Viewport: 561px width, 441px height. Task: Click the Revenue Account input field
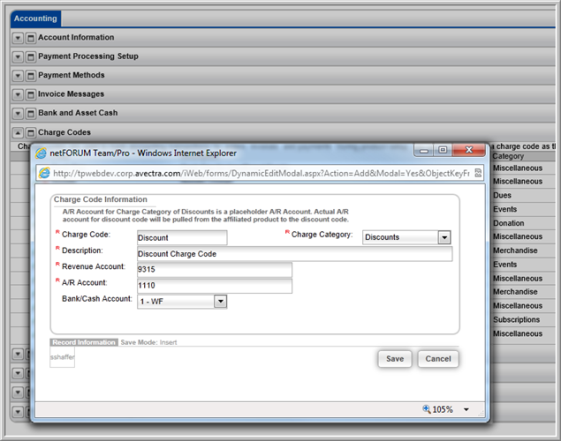click(215, 269)
